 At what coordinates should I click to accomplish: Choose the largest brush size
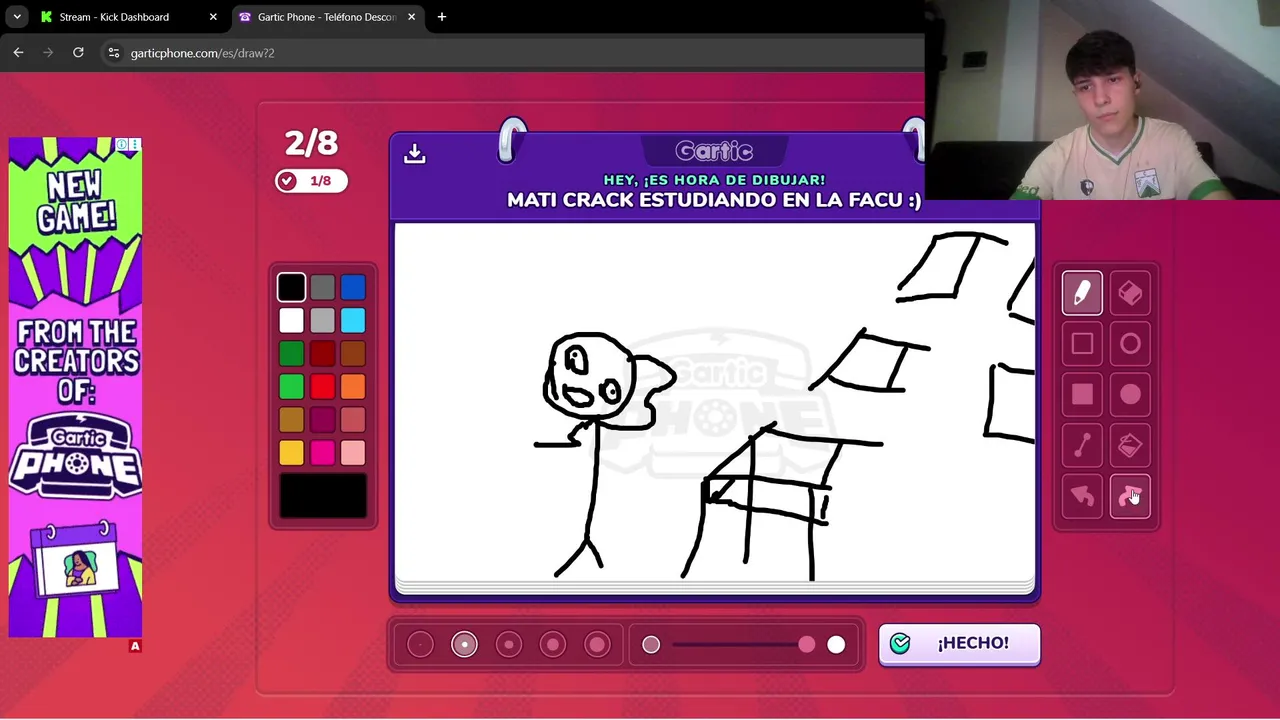(597, 645)
